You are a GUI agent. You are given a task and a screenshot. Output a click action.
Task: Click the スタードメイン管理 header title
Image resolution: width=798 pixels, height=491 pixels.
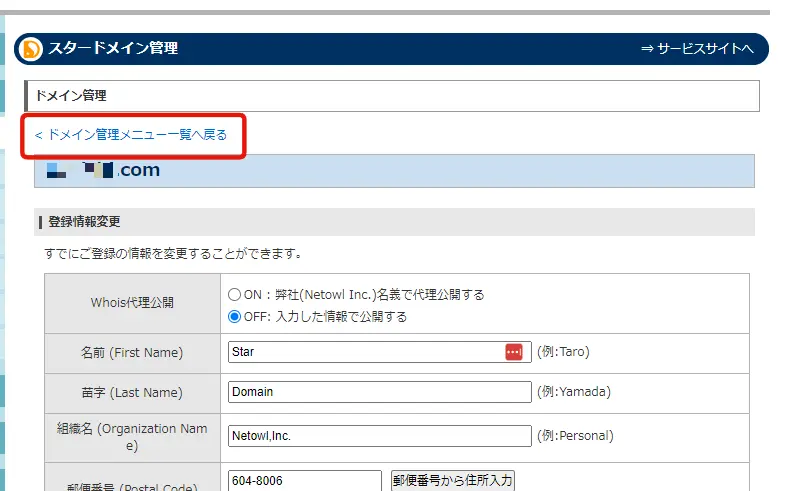(x=113, y=49)
